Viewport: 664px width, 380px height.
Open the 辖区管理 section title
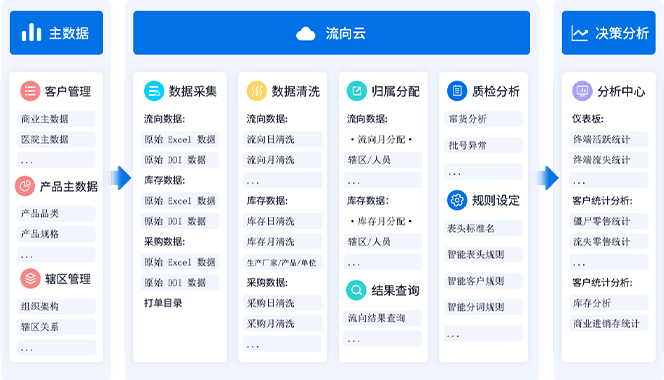(x=68, y=279)
